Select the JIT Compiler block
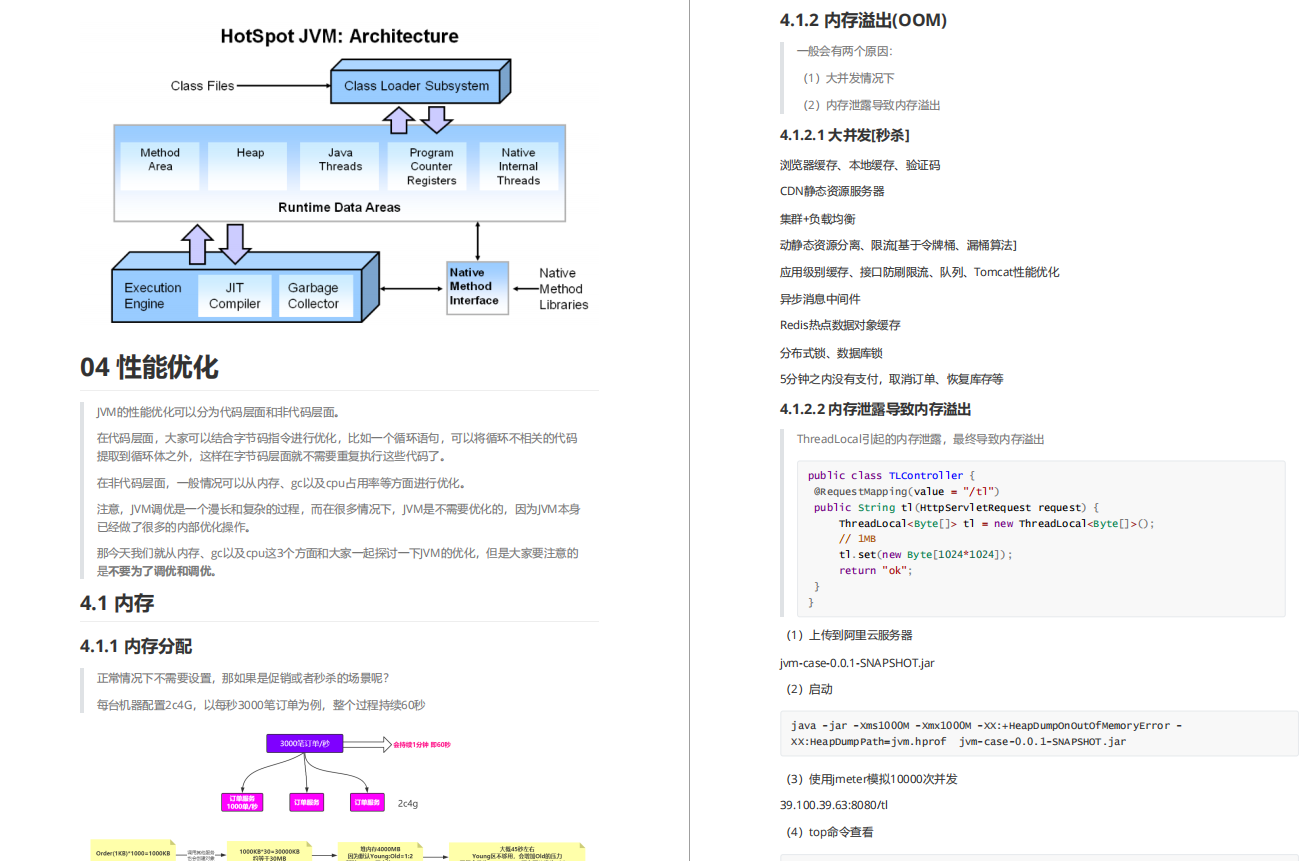1311x861 pixels. point(234,294)
